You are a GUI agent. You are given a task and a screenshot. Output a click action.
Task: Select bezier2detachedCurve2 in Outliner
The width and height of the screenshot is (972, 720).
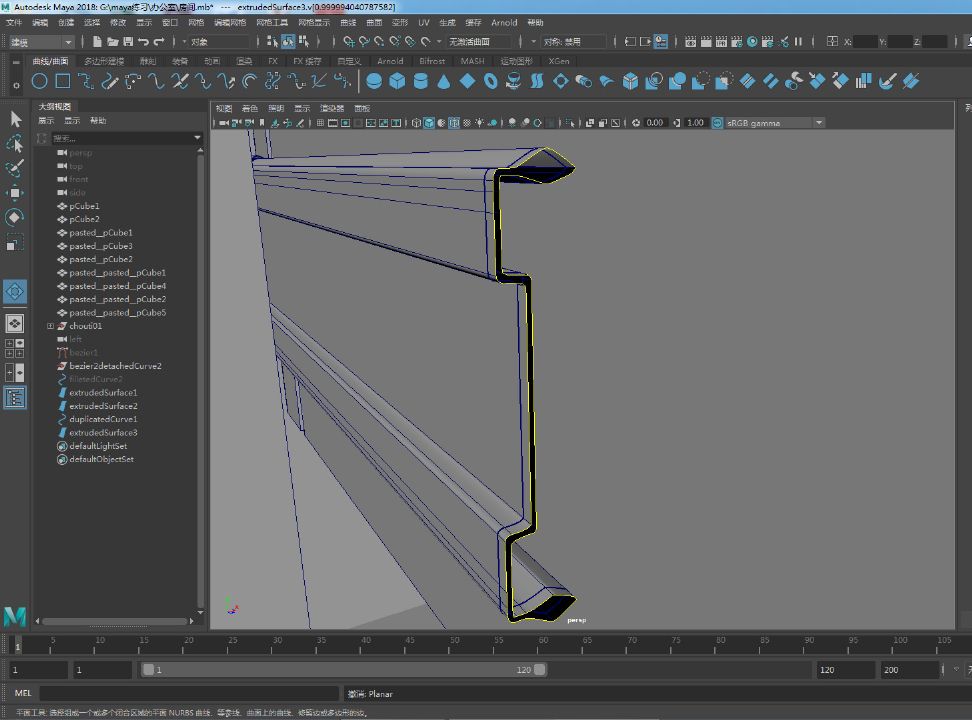pos(115,366)
